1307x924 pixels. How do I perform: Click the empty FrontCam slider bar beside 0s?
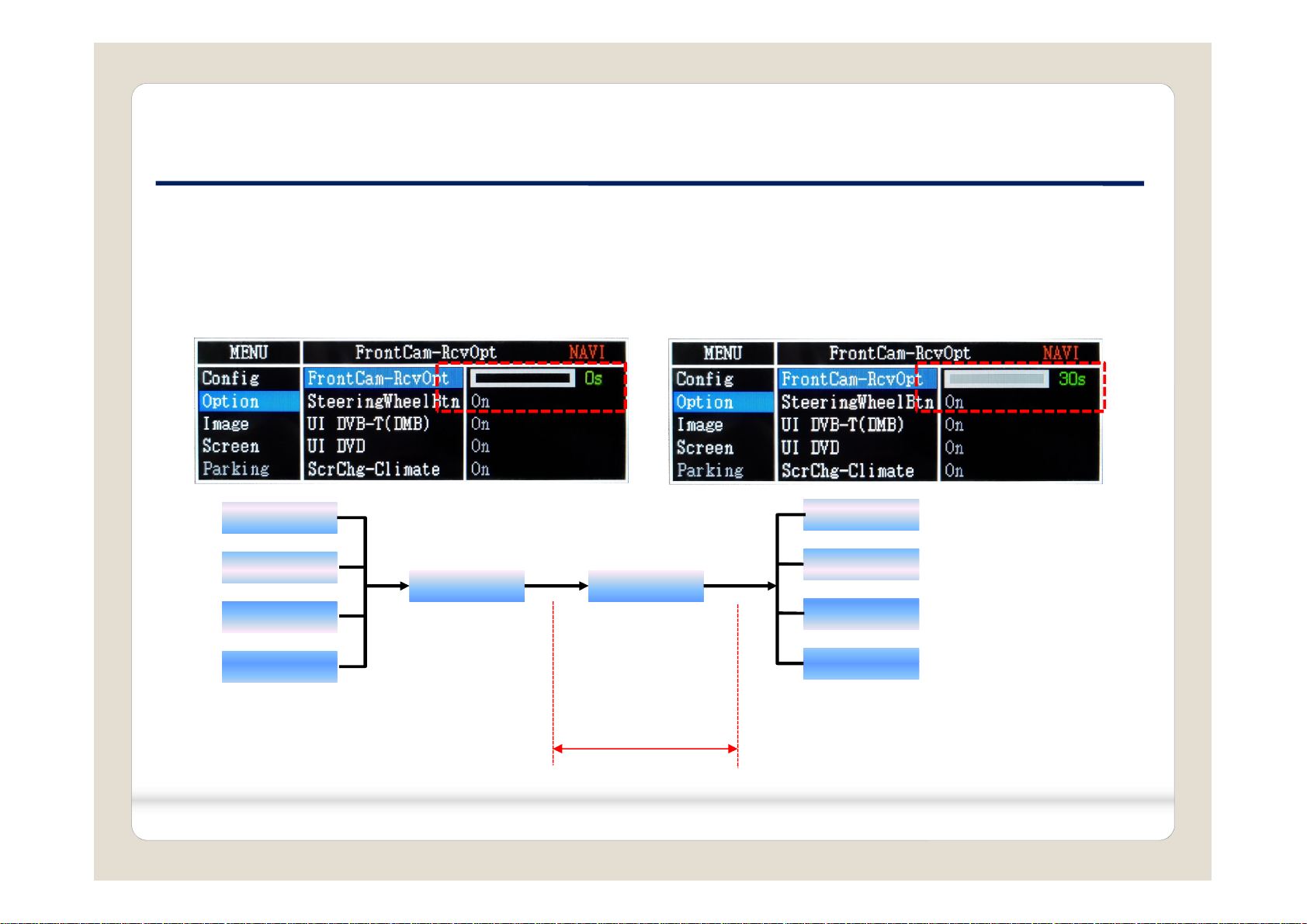click(522, 379)
